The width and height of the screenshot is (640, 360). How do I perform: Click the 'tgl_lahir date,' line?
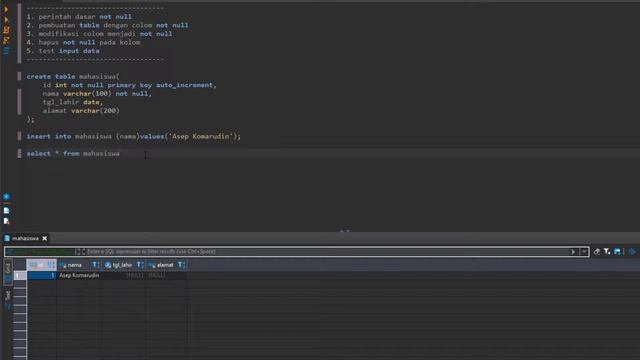[73, 102]
